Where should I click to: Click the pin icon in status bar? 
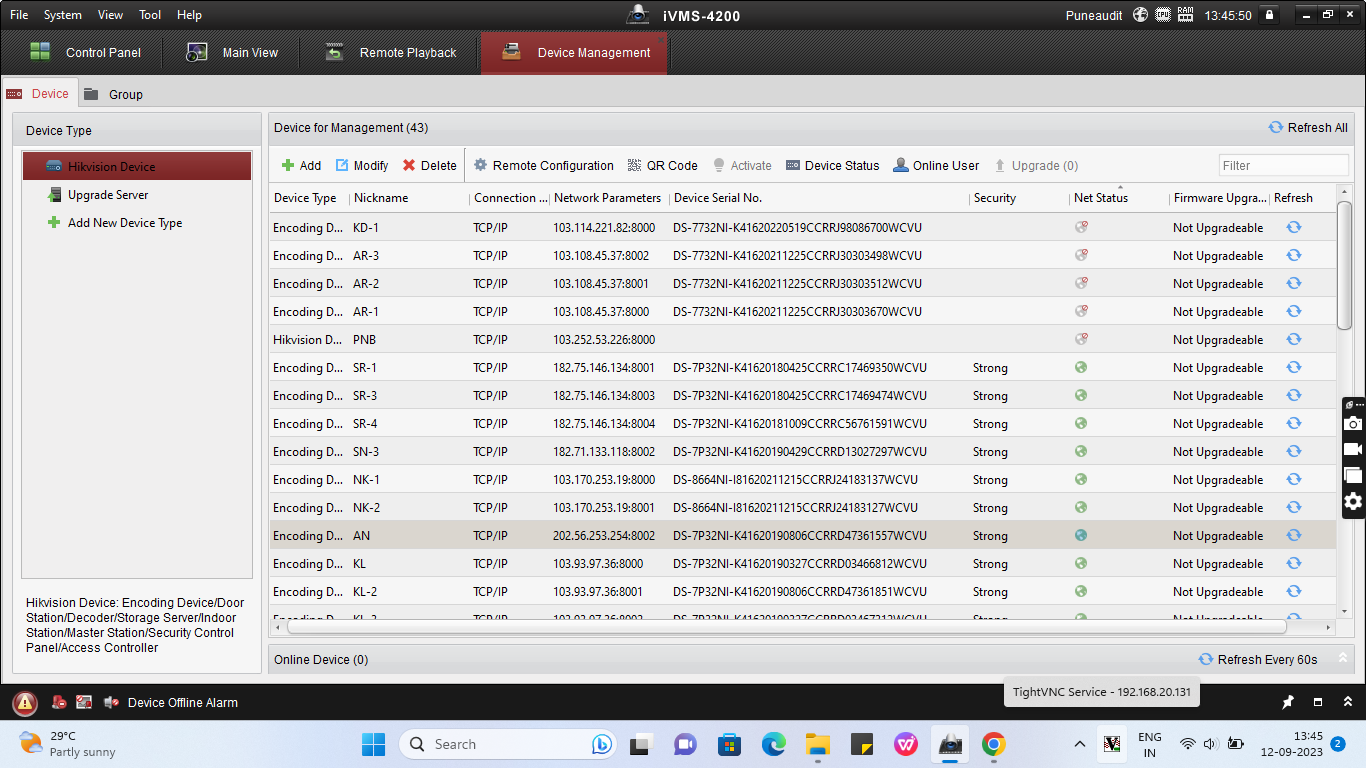tap(1288, 702)
